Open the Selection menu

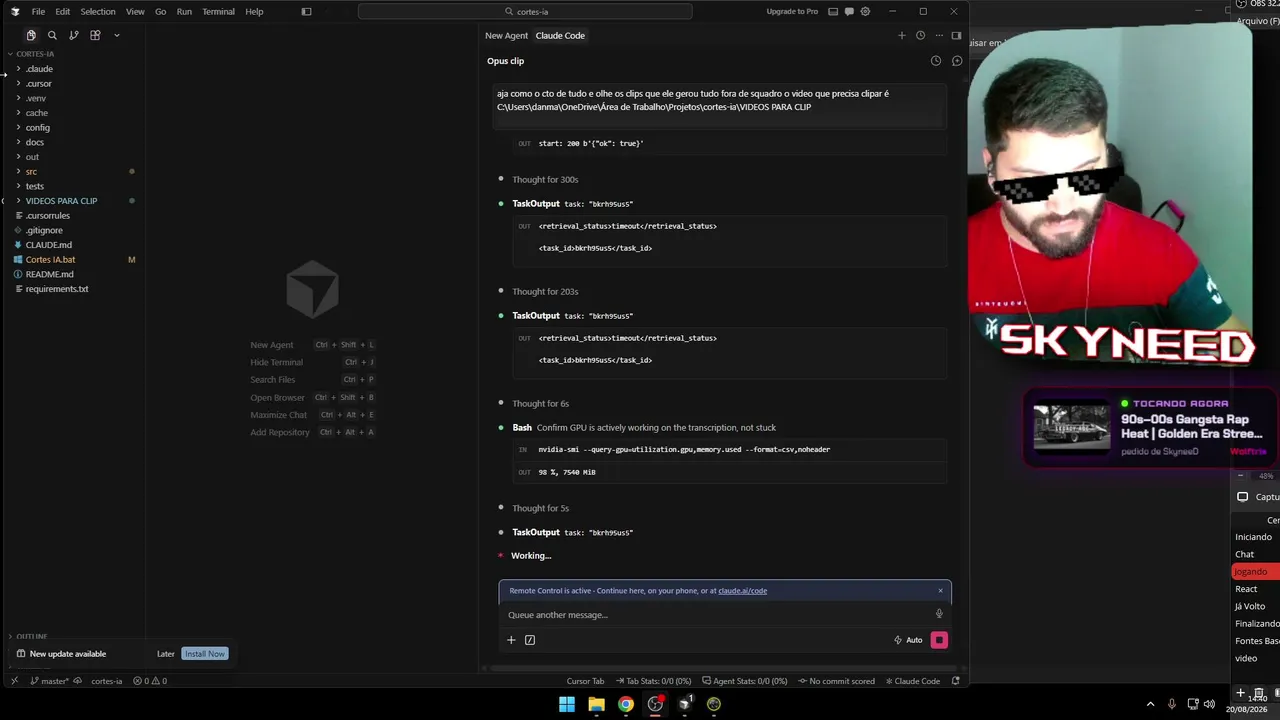coord(98,12)
